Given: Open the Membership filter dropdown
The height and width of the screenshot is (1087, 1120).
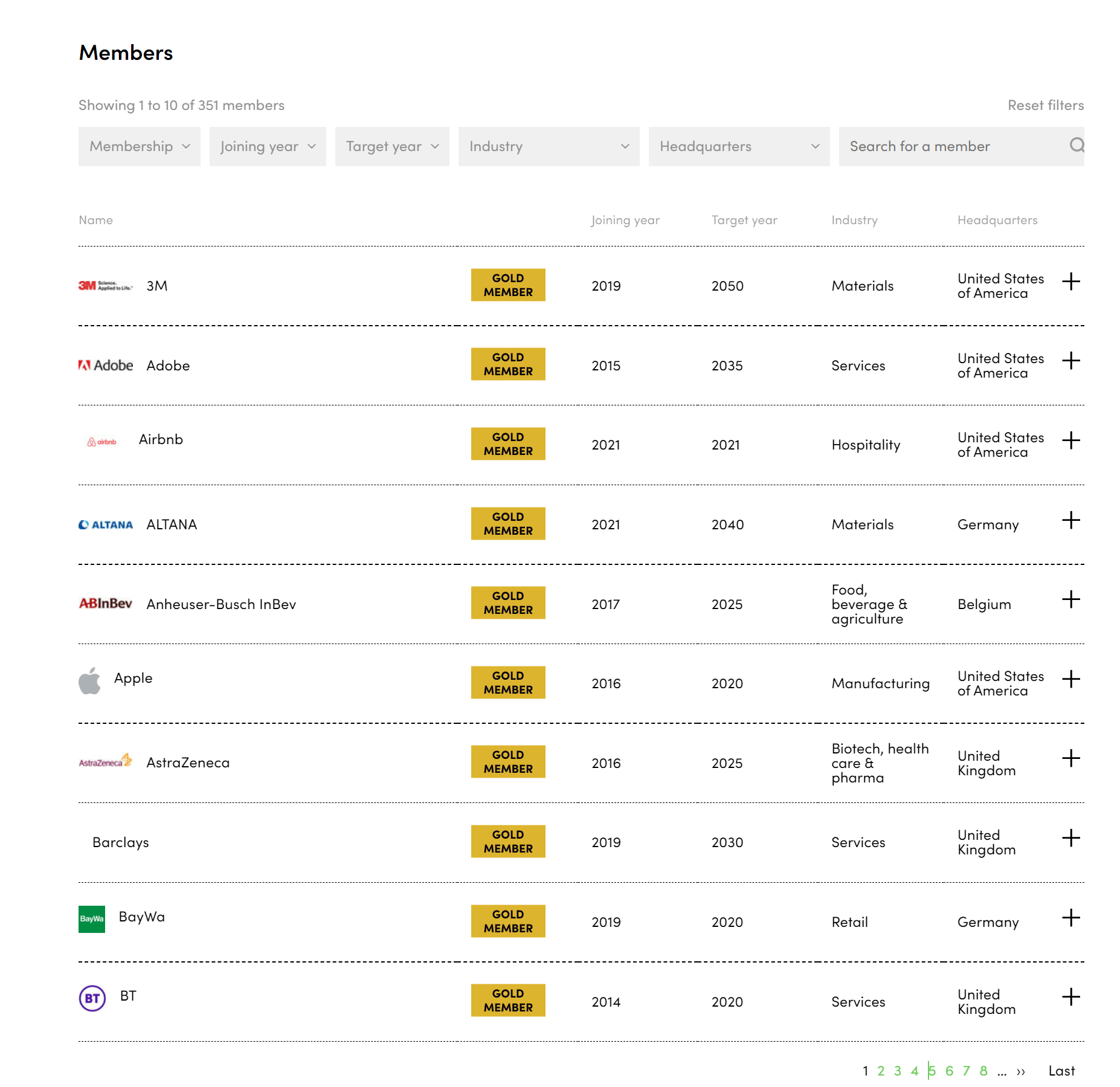Looking at the screenshot, I should click(x=140, y=146).
